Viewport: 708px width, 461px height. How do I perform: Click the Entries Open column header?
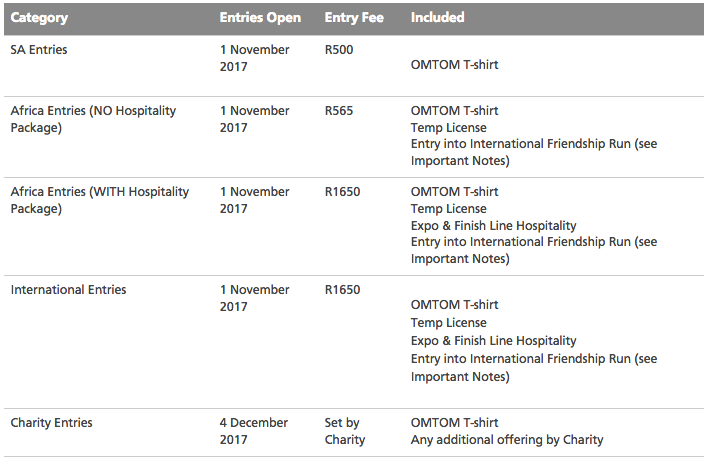click(x=262, y=17)
